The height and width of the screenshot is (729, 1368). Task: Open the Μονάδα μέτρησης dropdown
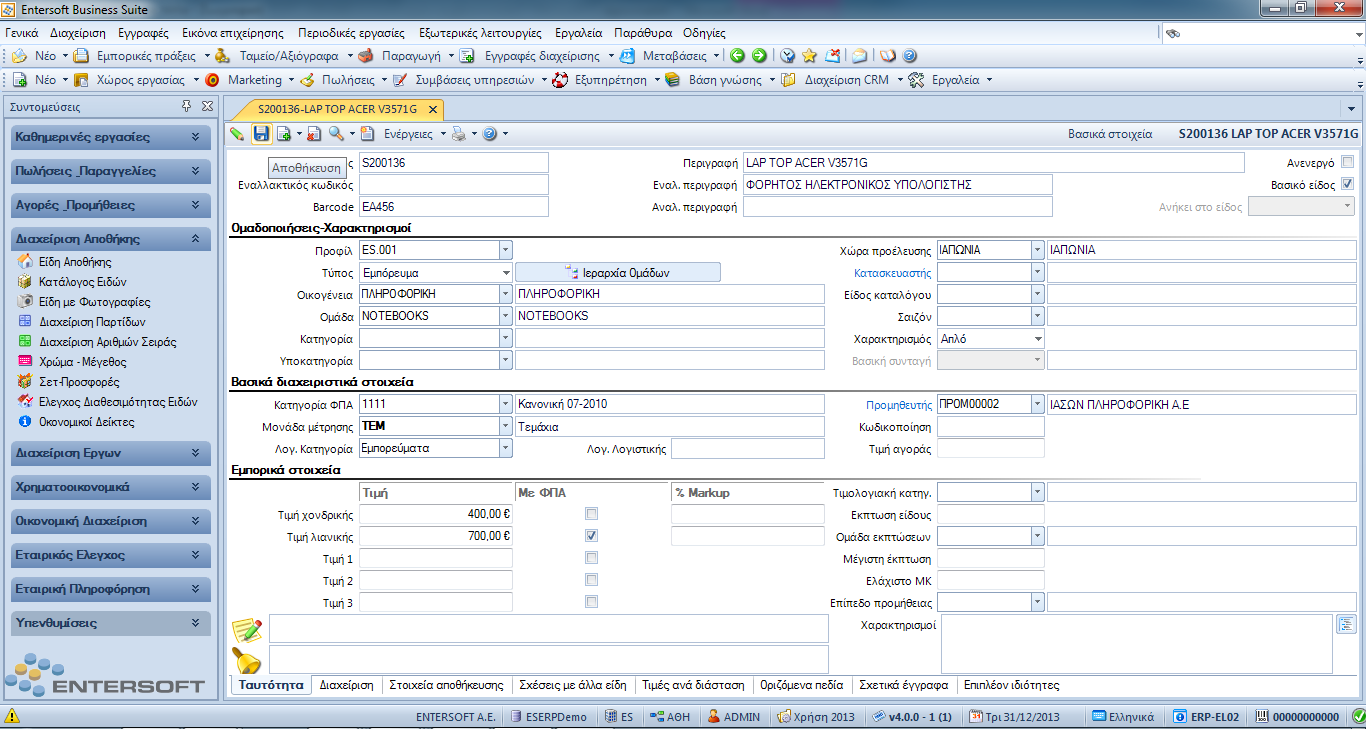pos(505,426)
